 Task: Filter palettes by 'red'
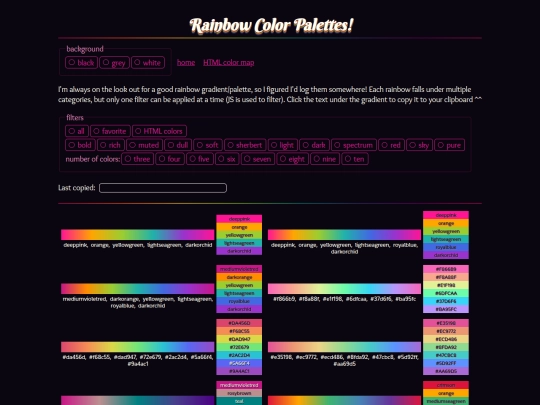(x=391, y=145)
